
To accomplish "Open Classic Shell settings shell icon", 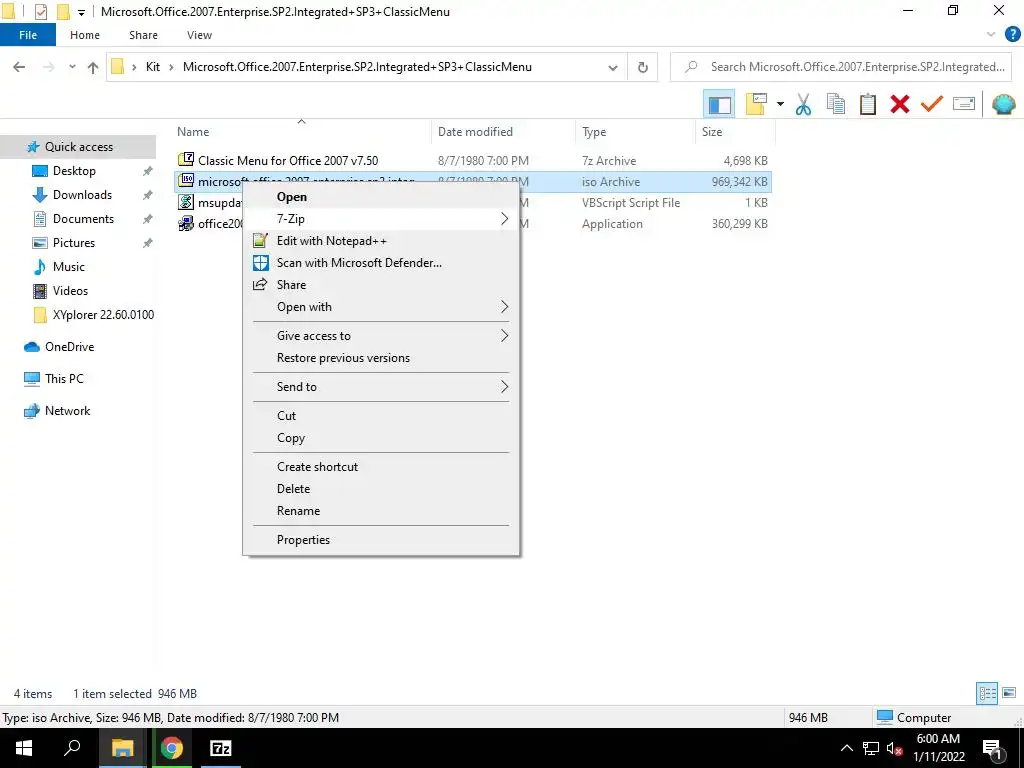I will (x=1003, y=104).
